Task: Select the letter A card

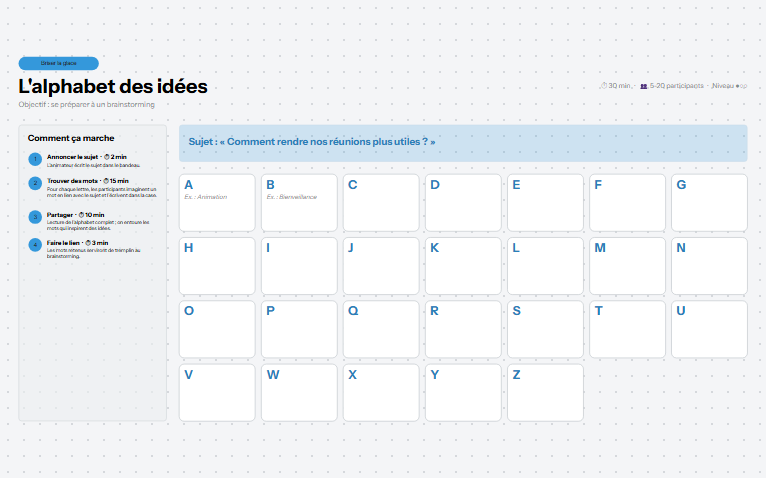Action: (x=217, y=203)
